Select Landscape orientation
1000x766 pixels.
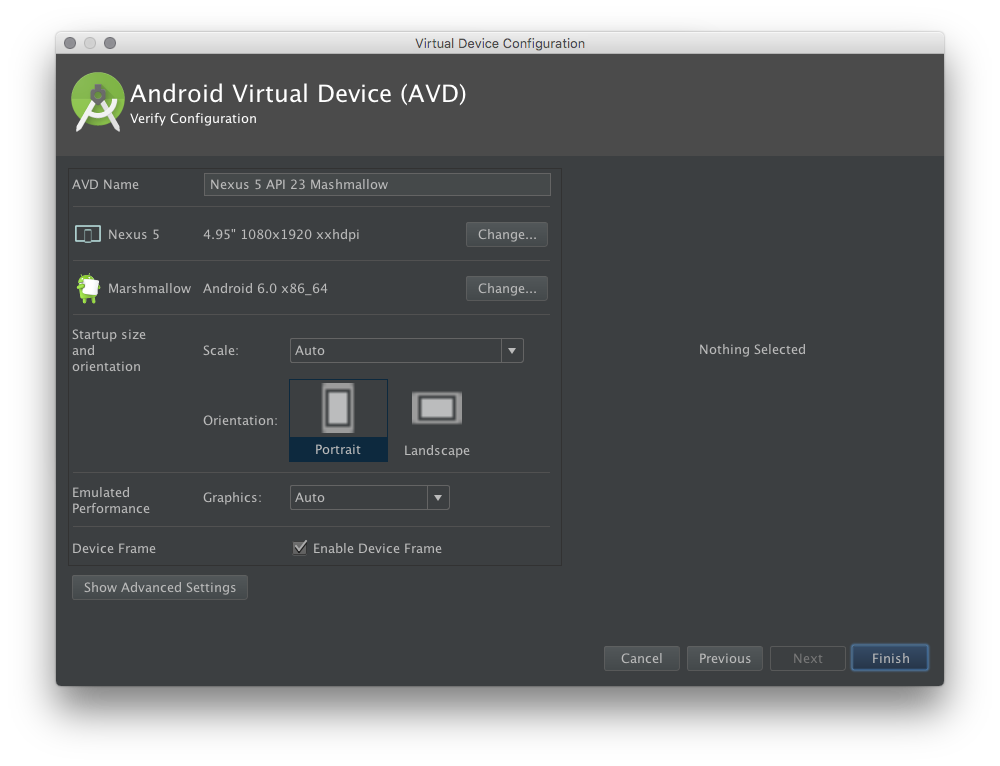(x=437, y=424)
